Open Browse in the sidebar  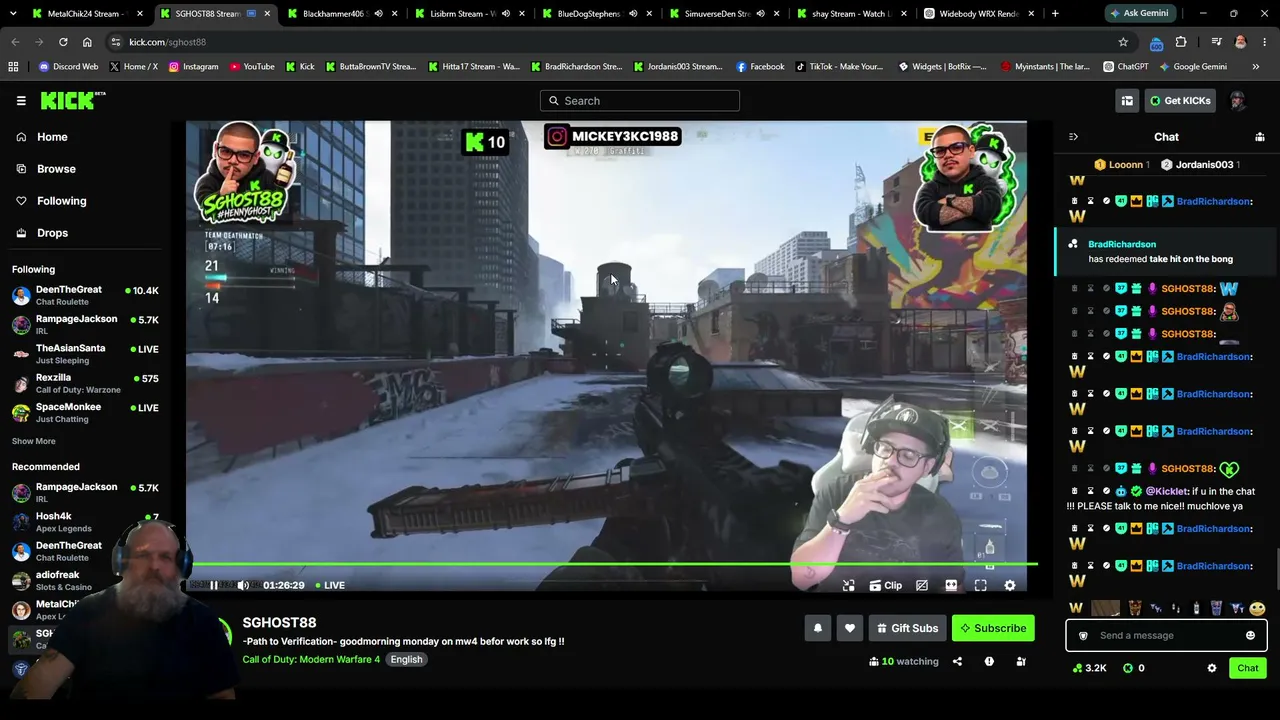click(56, 169)
